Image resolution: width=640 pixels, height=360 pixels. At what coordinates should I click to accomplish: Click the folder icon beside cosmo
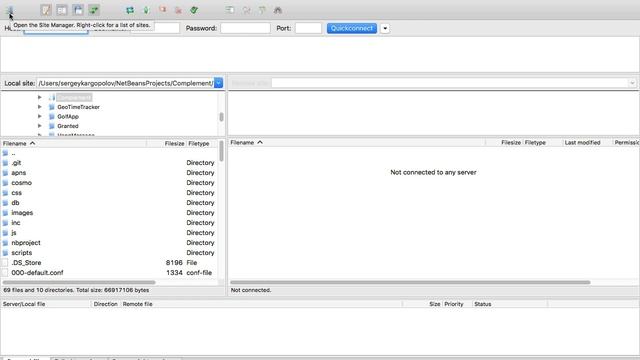[x=5, y=183]
